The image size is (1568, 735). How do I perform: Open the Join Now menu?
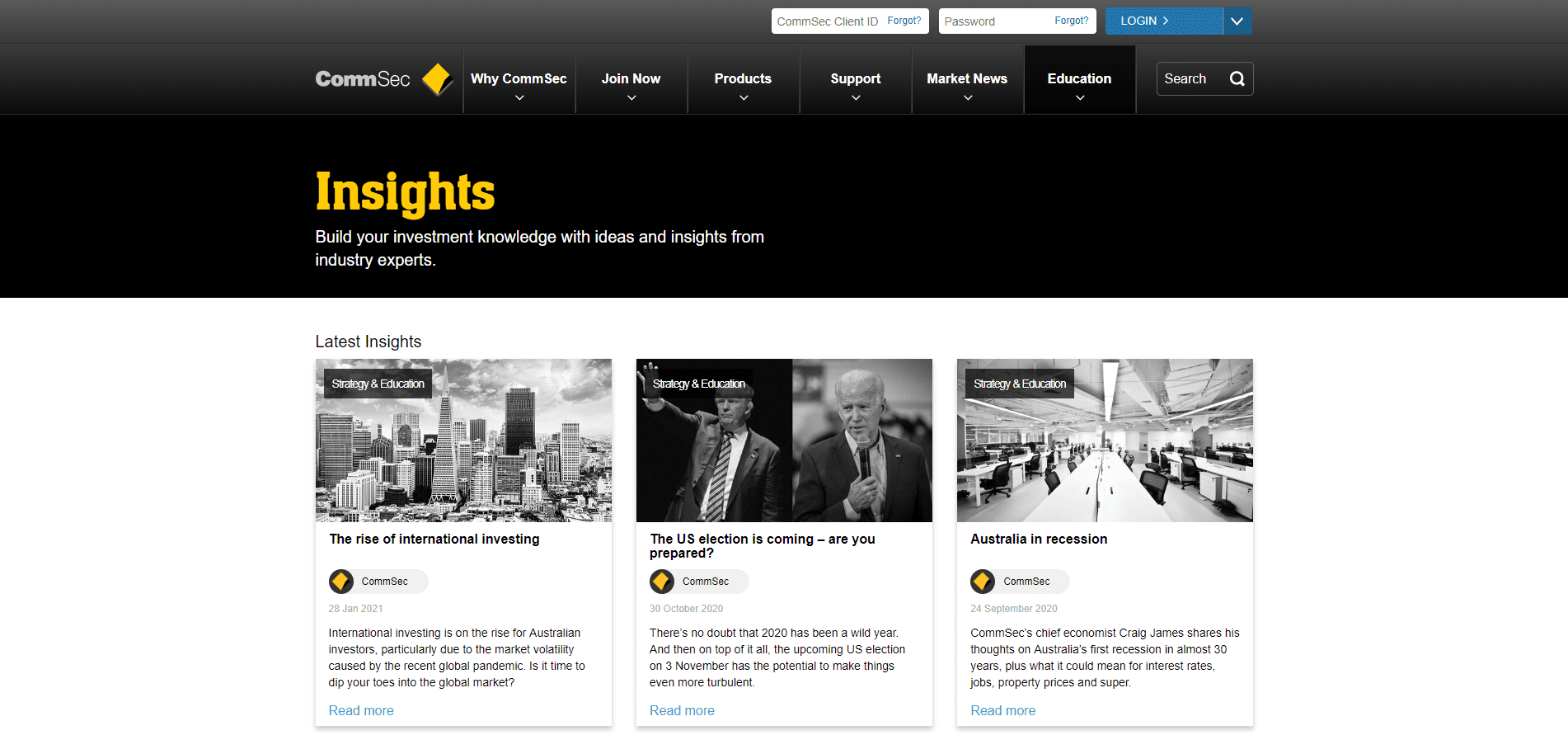(x=631, y=79)
